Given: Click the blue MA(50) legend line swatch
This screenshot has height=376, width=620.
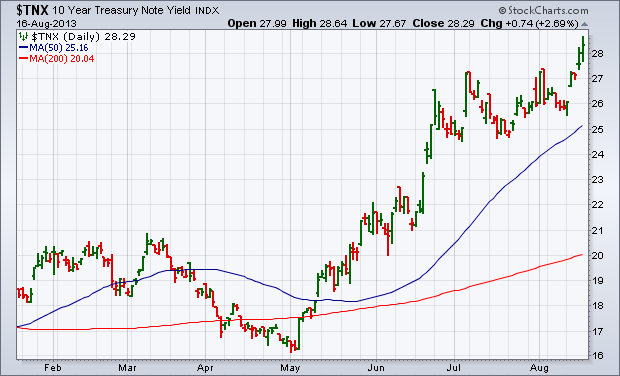Looking at the screenshot, I should pos(23,48).
